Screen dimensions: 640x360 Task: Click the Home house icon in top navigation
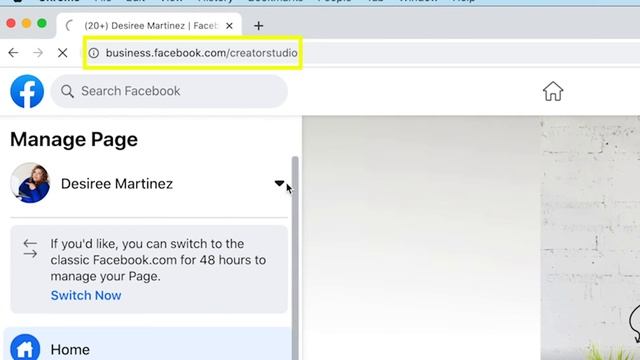tap(553, 91)
